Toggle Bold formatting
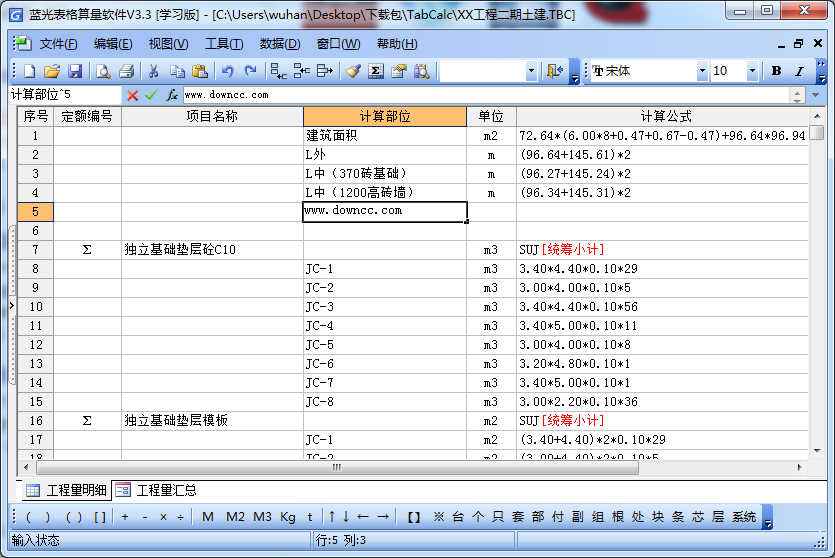This screenshot has width=835, height=558. pos(776,72)
